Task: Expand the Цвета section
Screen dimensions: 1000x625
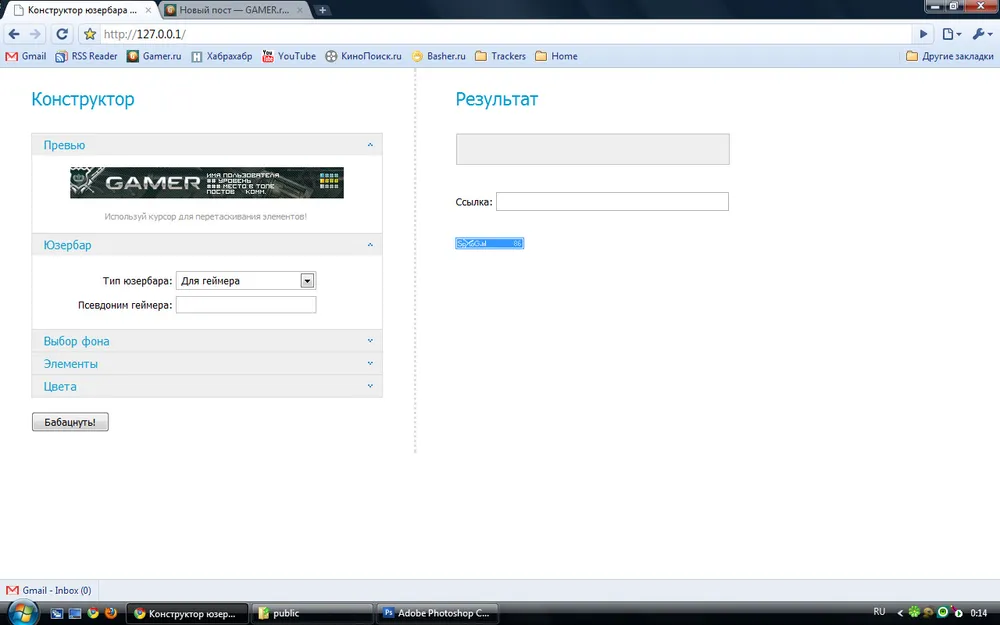Action: [x=206, y=386]
